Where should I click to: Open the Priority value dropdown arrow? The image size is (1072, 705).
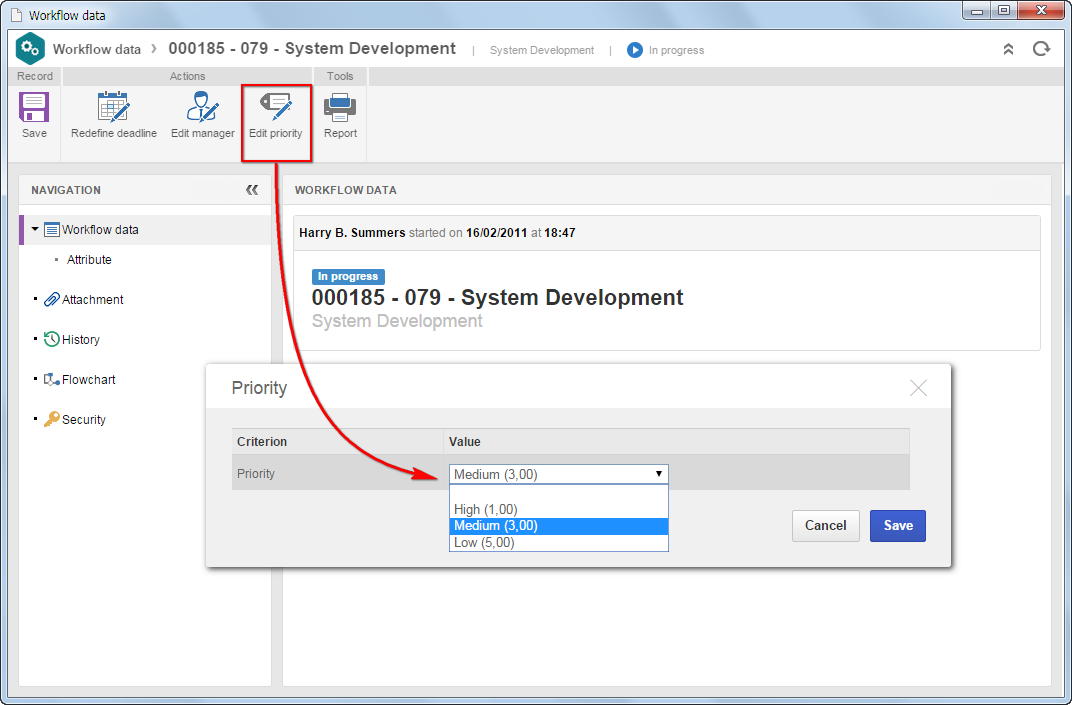pos(658,474)
